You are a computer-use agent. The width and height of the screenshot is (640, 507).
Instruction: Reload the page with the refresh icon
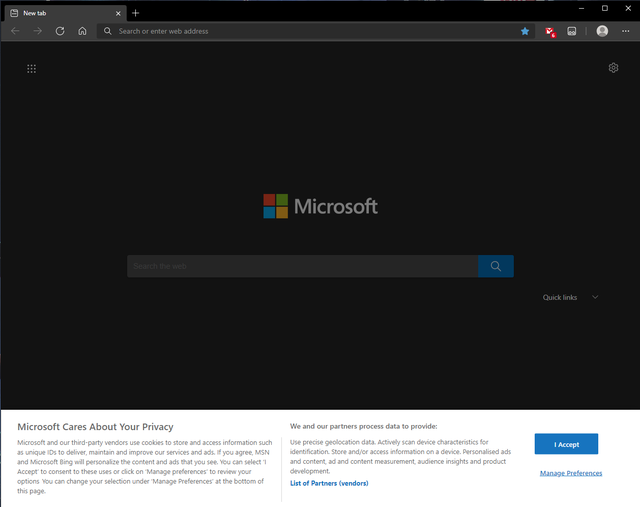(60, 31)
